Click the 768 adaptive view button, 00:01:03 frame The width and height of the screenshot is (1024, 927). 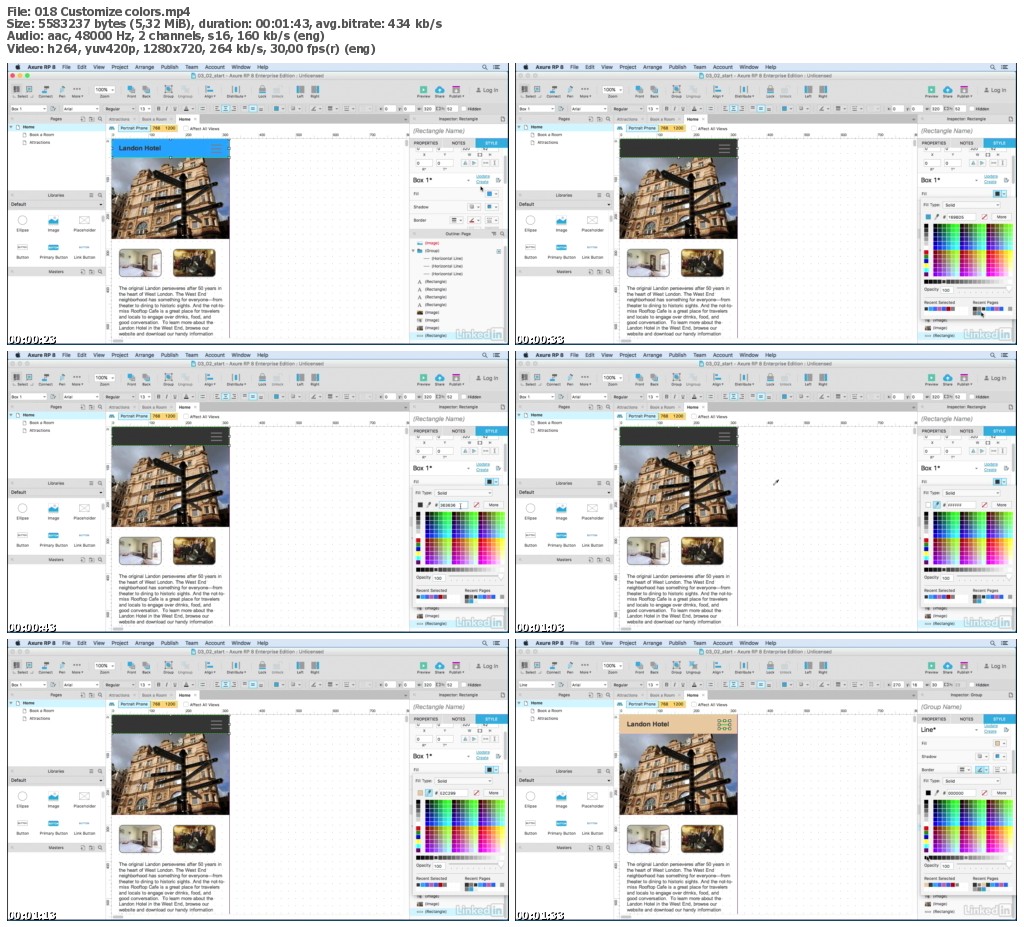664,417
